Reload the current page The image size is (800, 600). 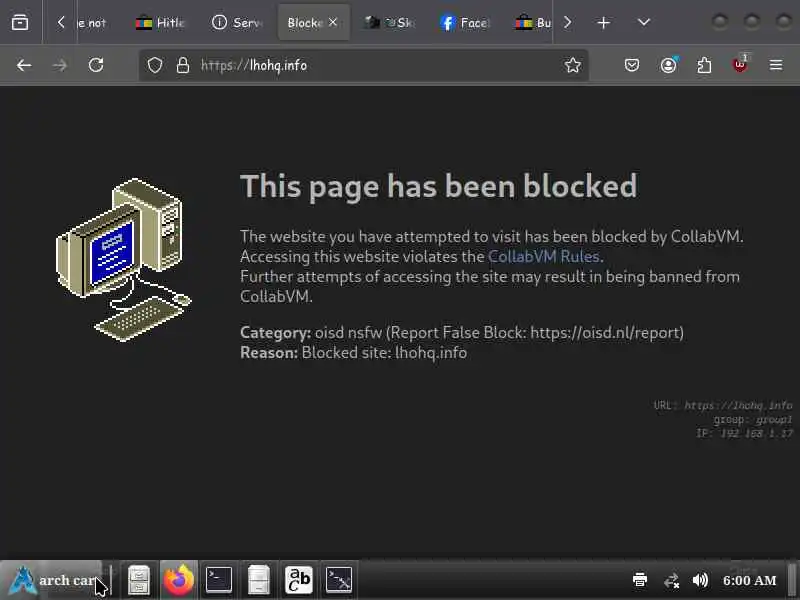(x=96, y=65)
